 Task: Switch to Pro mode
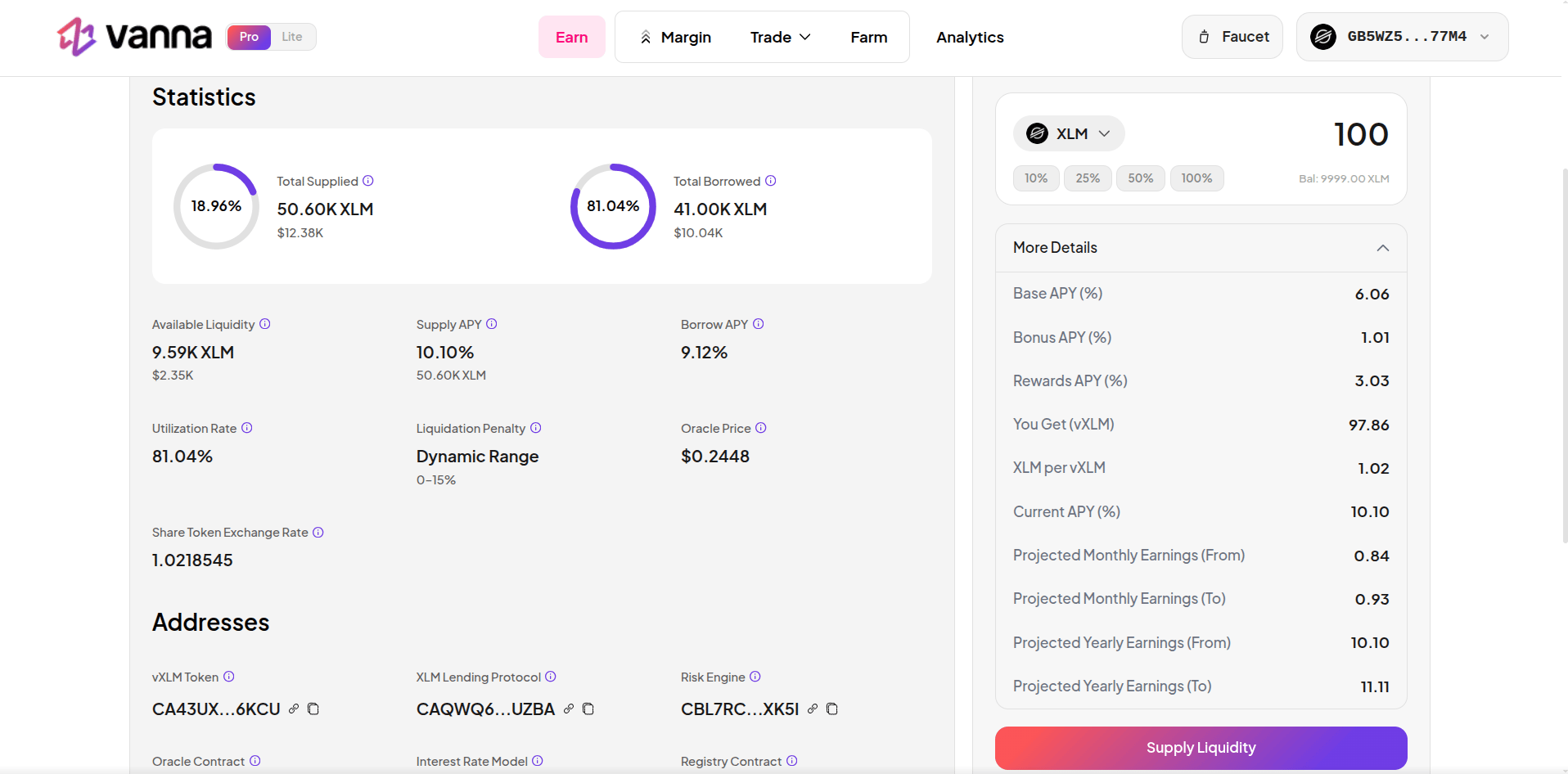click(249, 37)
